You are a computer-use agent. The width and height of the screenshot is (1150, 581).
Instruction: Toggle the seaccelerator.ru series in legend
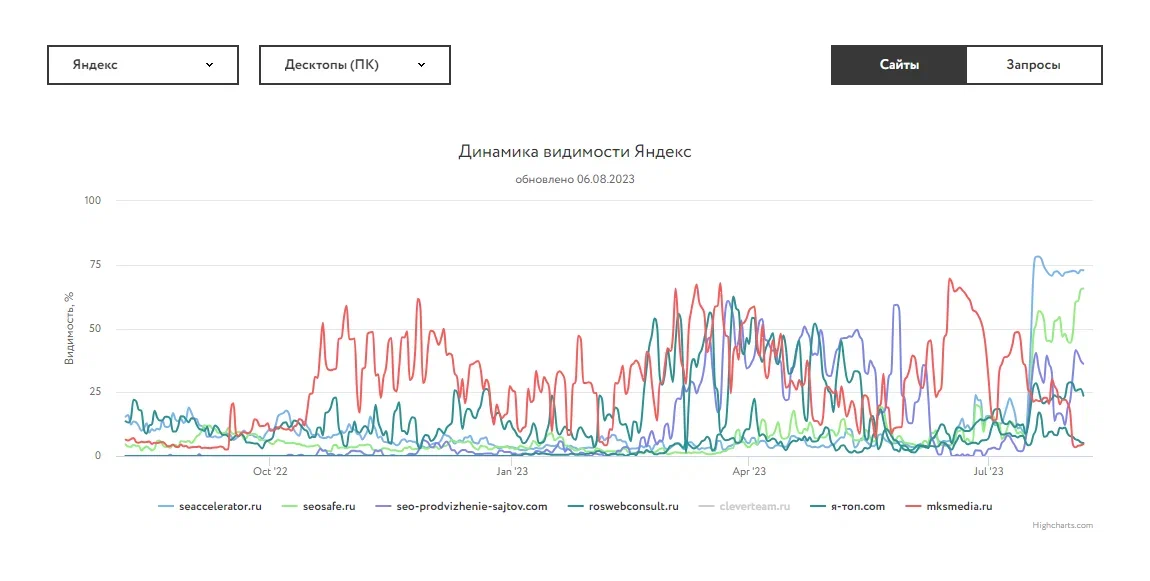(x=210, y=506)
